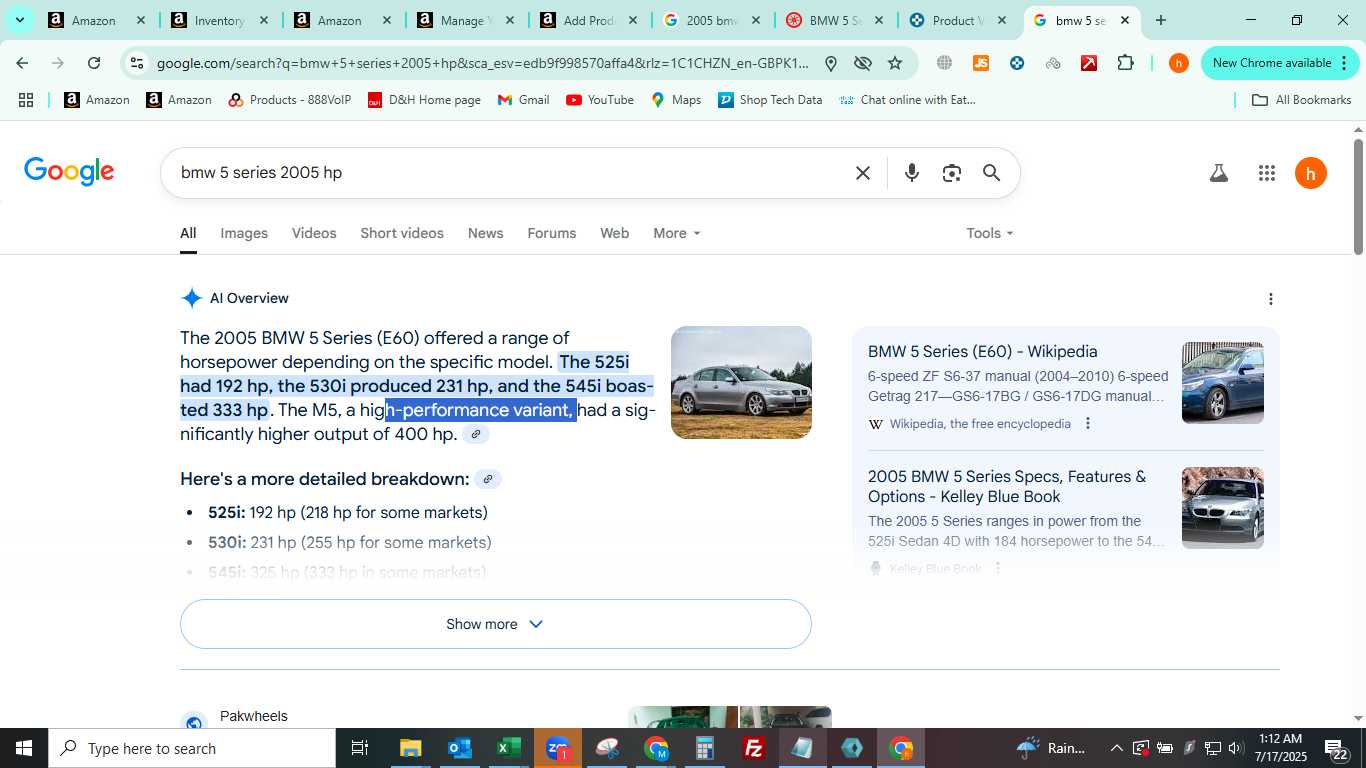Viewport: 1366px width, 768px height.
Task: Switch to Videos results tab
Action: tap(314, 233)
